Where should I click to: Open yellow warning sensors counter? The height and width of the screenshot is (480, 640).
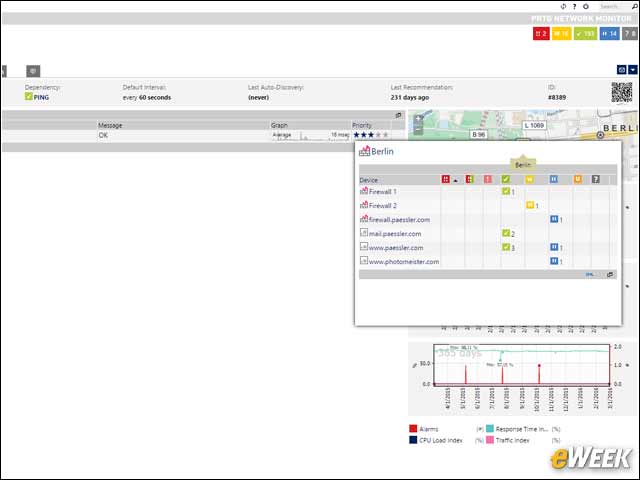(562, 33)
